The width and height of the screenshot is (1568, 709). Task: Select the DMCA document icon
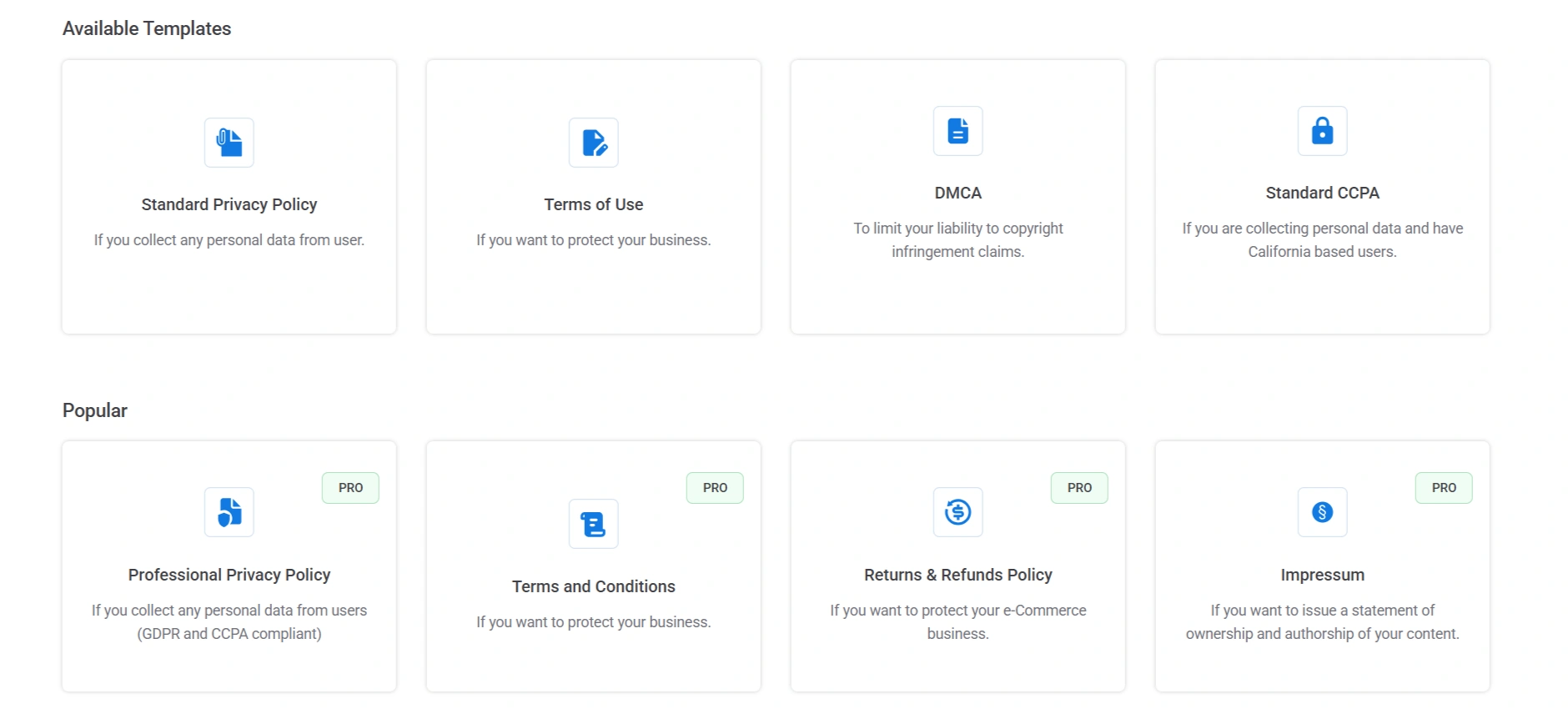957,131
